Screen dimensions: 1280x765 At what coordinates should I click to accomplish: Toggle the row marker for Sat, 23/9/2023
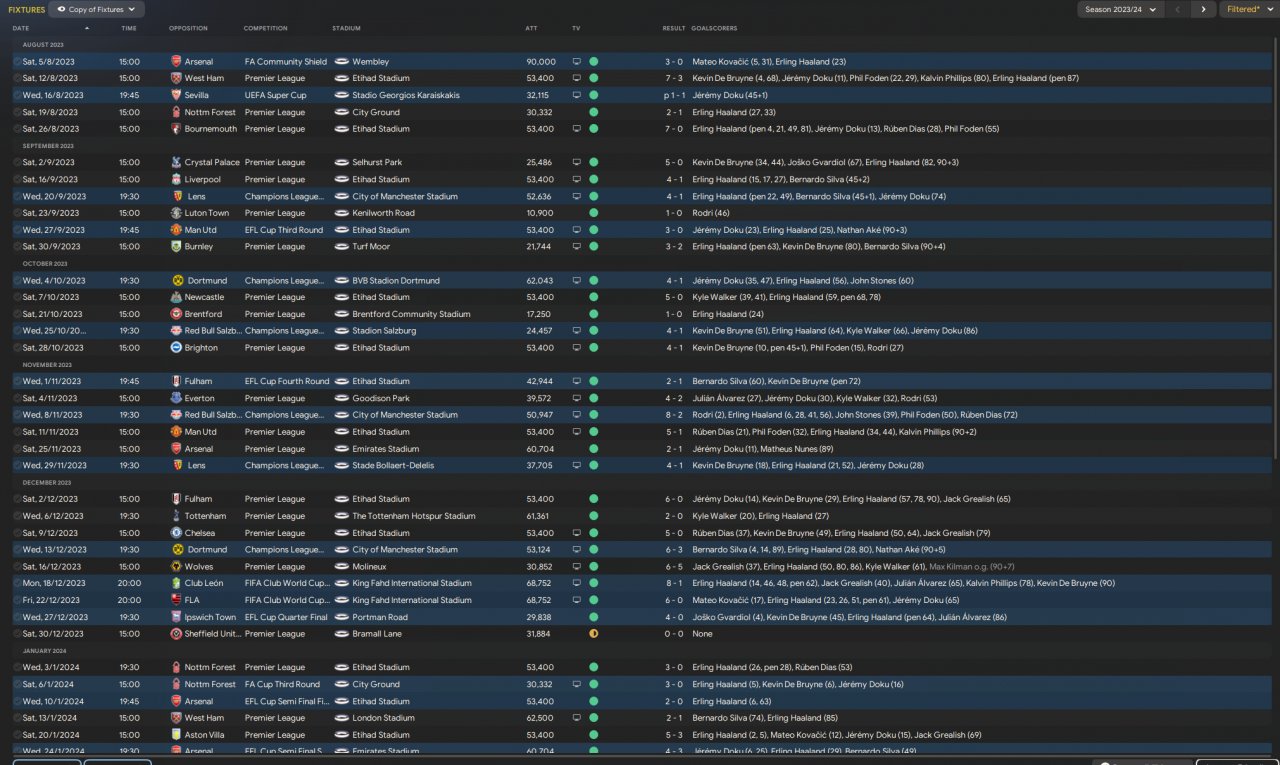tap(17, 213)
